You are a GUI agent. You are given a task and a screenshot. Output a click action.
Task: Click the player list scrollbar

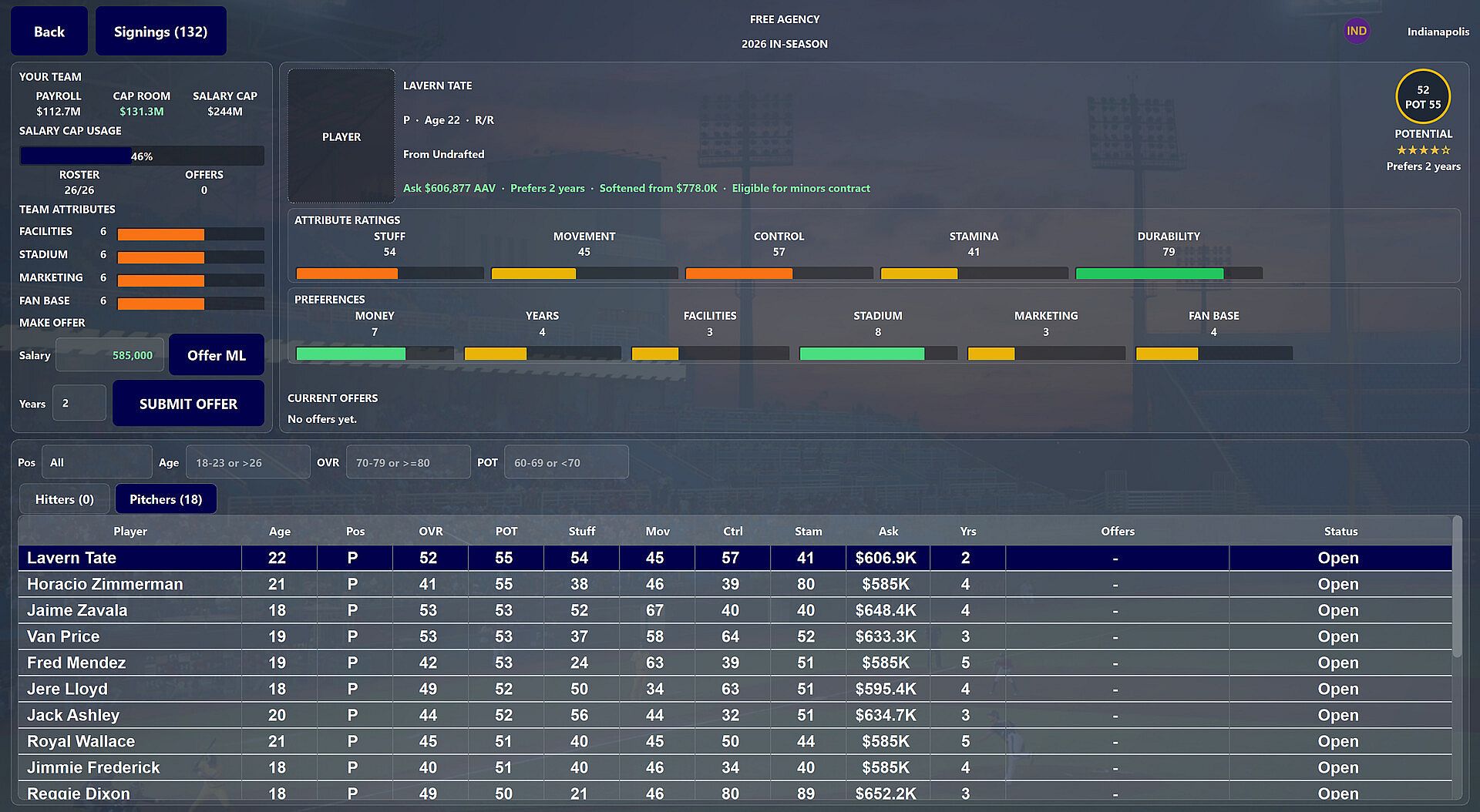coord(1457,587)
